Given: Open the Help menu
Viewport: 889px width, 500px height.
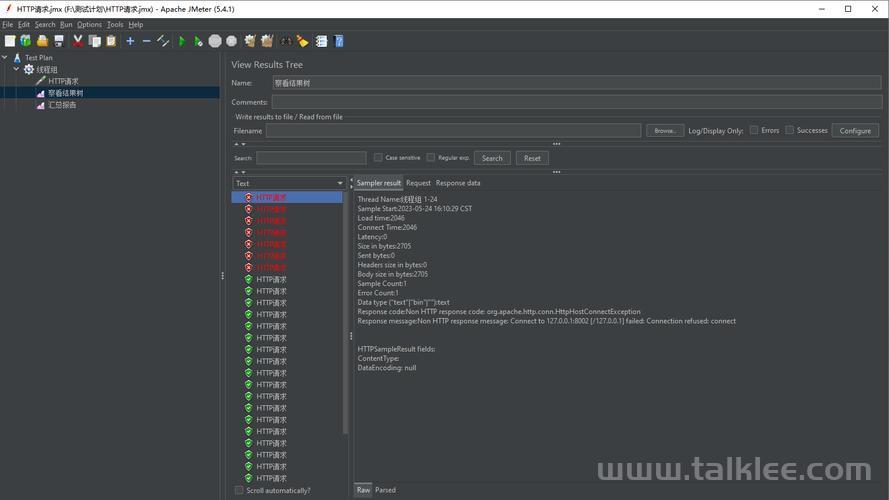Looking at the screenshot, I should [x=136, y=24].
